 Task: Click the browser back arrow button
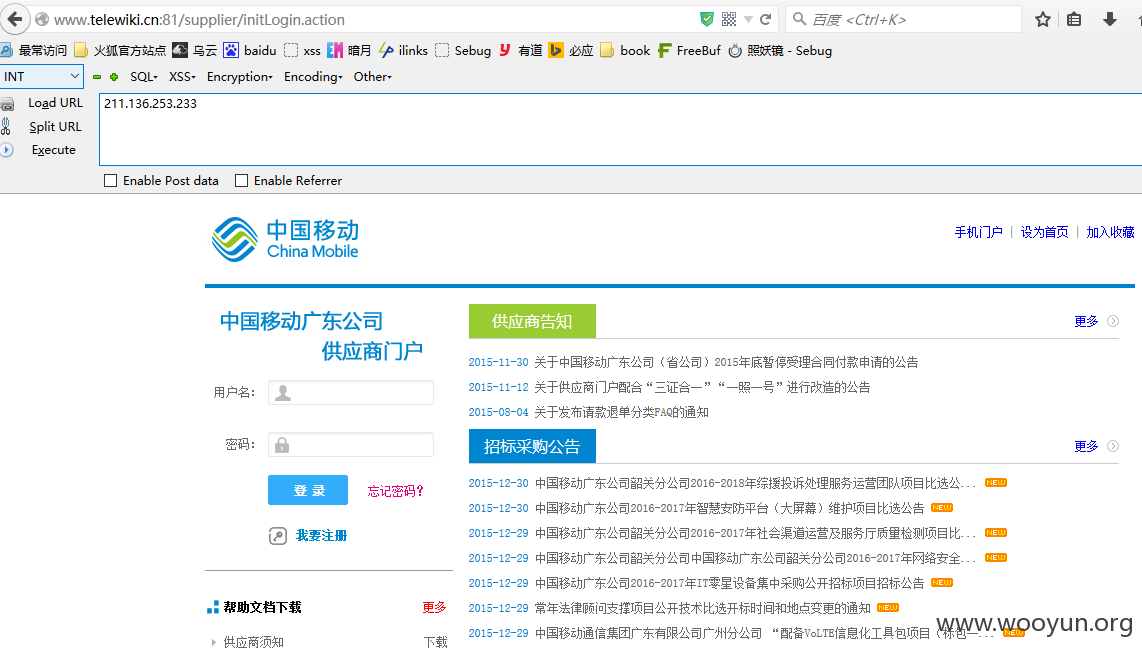pyautogui.click(x=15, y=19)
